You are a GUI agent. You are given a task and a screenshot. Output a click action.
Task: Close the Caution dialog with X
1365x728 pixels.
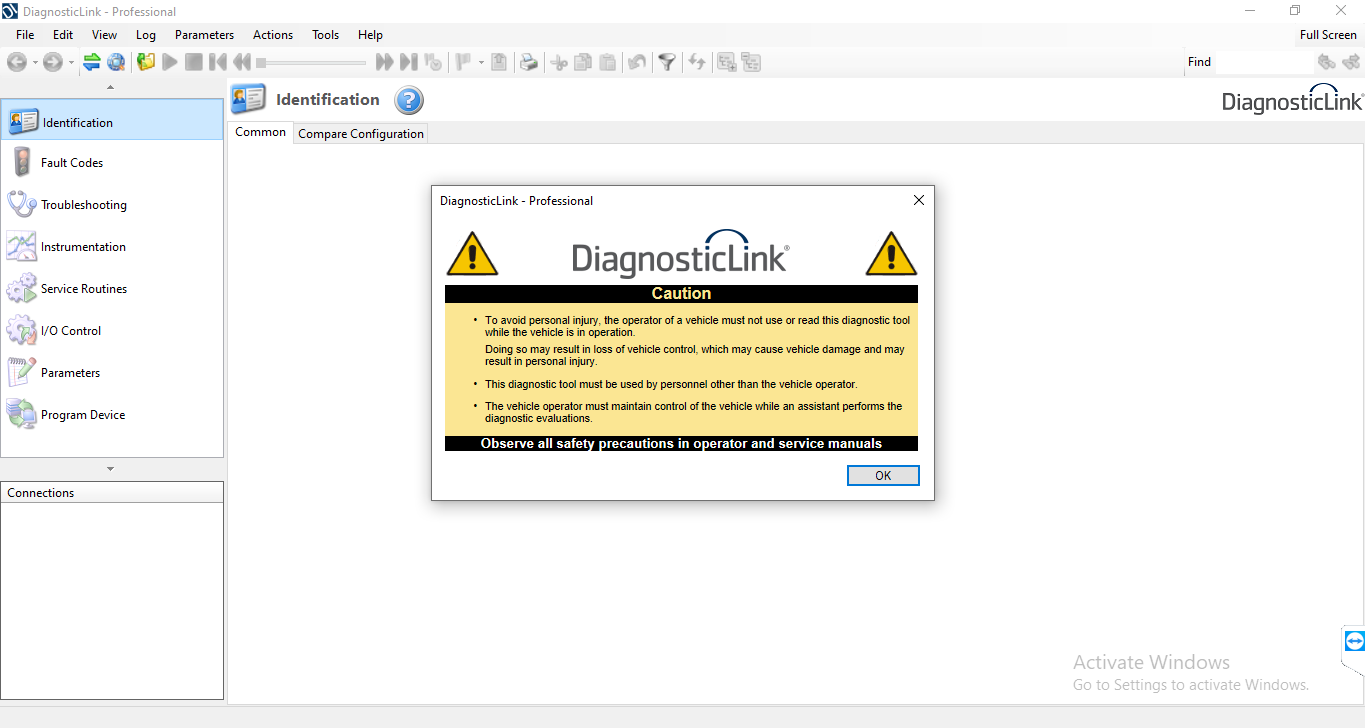[919, 200]
